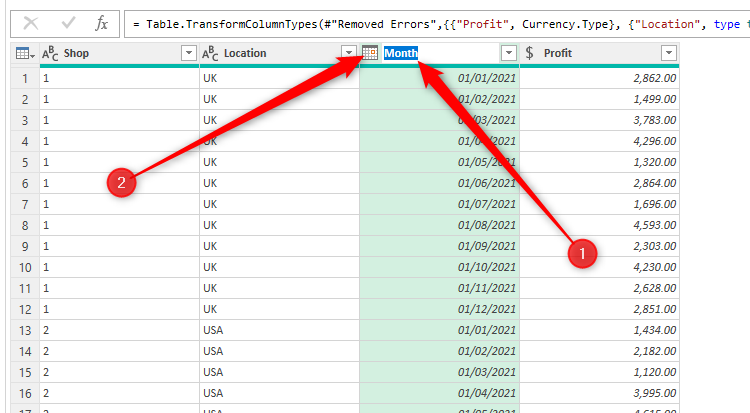Click inside the formula bar text
This screenshot has height=413, width=750.
click(x=437, y=24)
